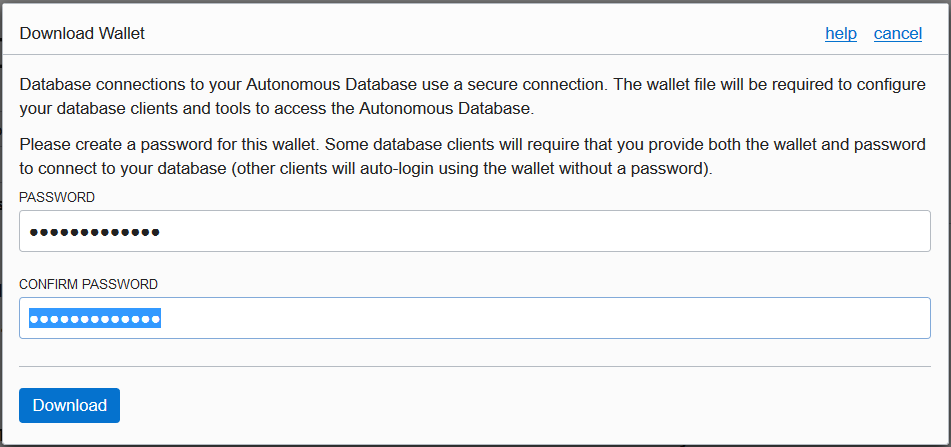
Task: Open the help link
Action: pyautogui.click(x=840, y=33)
